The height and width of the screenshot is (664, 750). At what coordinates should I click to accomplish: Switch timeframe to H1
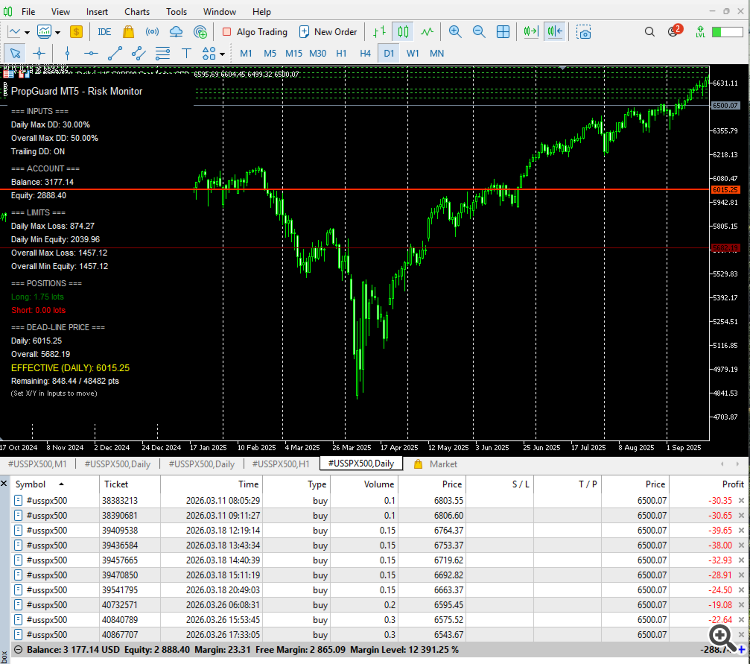(341, 54)
